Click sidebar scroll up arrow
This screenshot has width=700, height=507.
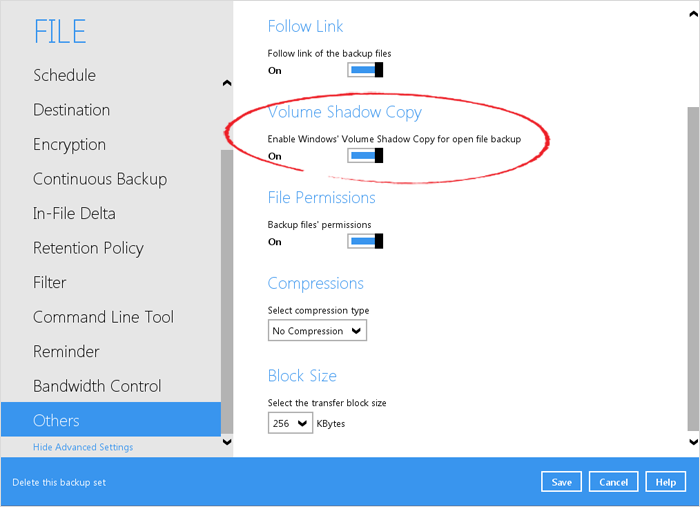pyautogui.click(x=227, y=83)
